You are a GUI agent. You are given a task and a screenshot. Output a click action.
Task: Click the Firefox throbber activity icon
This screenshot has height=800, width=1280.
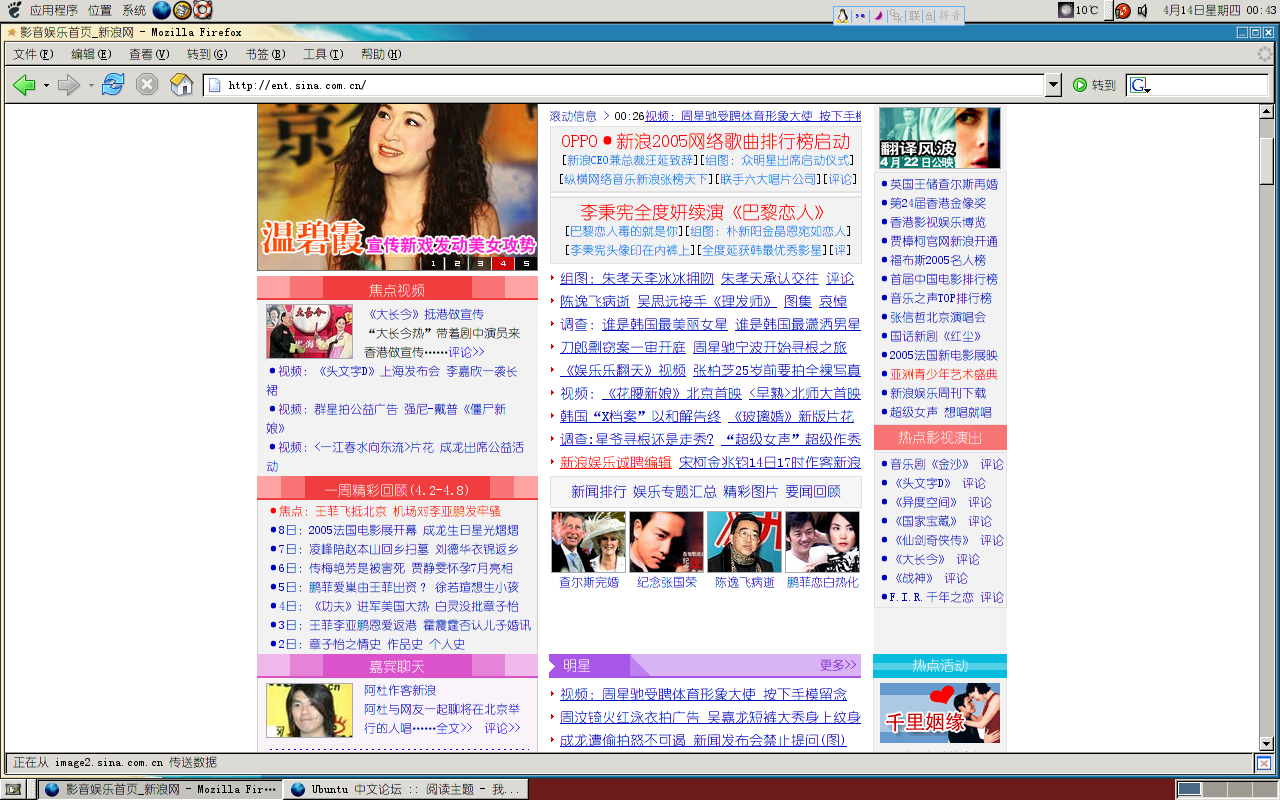tap(1264, 54)
